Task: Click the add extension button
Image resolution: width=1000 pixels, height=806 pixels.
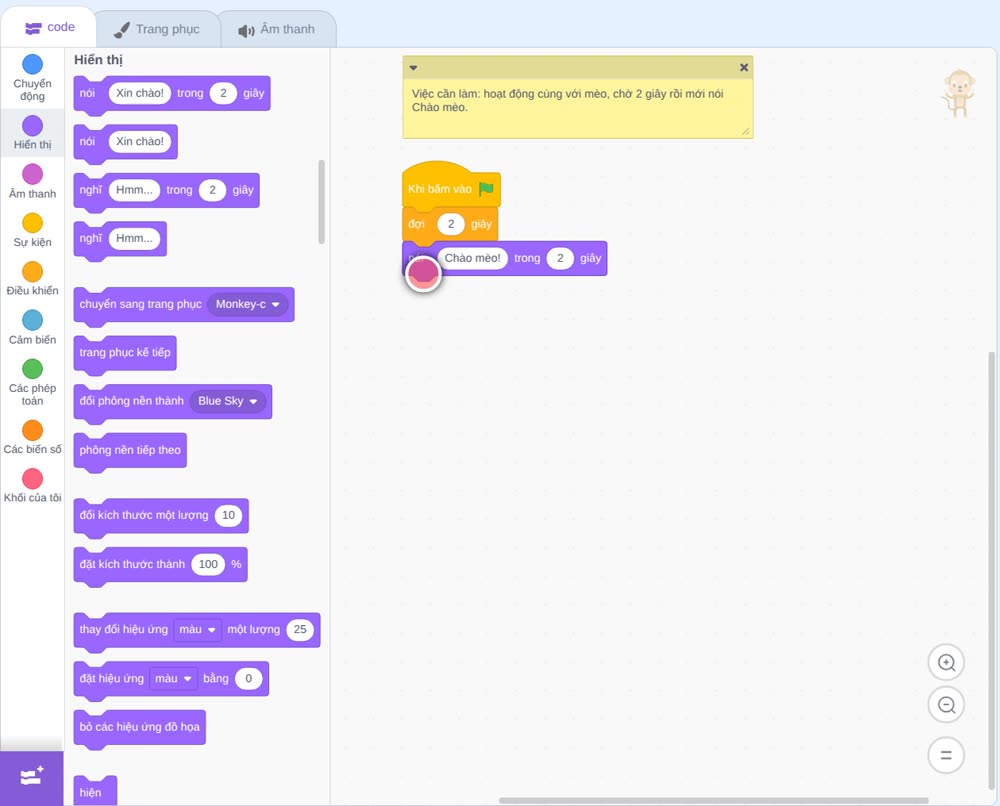Action: point(32,777)
